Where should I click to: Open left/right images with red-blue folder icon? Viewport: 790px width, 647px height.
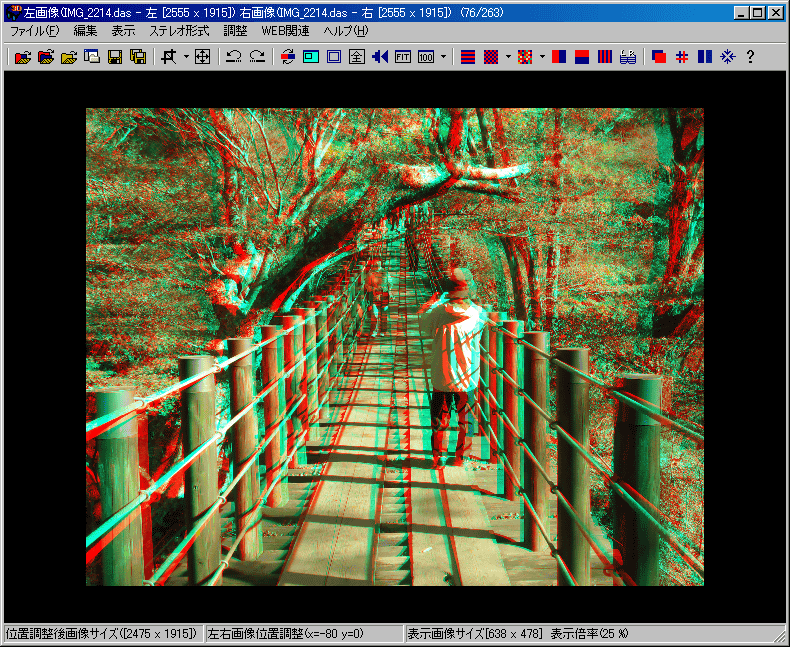(x=23, y=57)
